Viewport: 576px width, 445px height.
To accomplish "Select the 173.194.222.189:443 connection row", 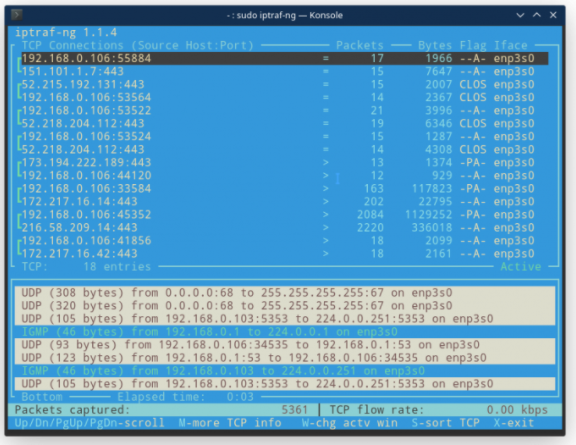I will (x=285, y=162).
